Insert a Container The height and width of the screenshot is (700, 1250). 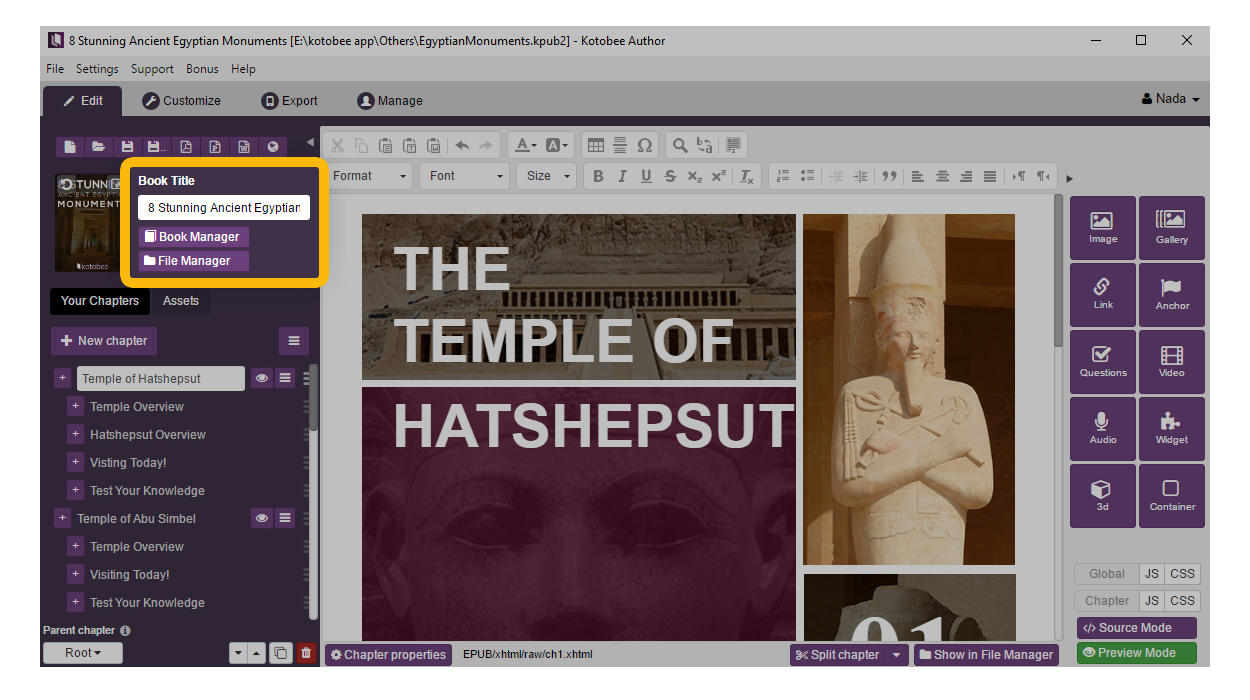[1172, 495]
